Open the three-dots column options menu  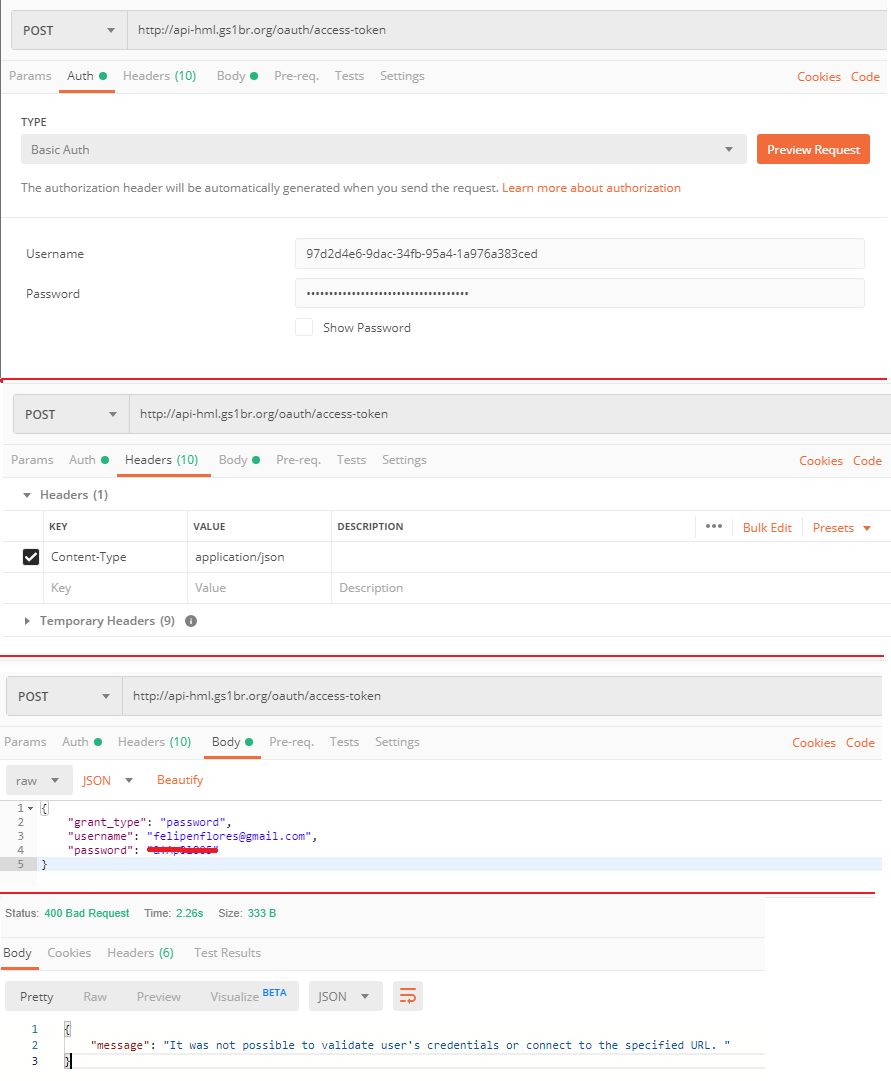pos(713,527)
